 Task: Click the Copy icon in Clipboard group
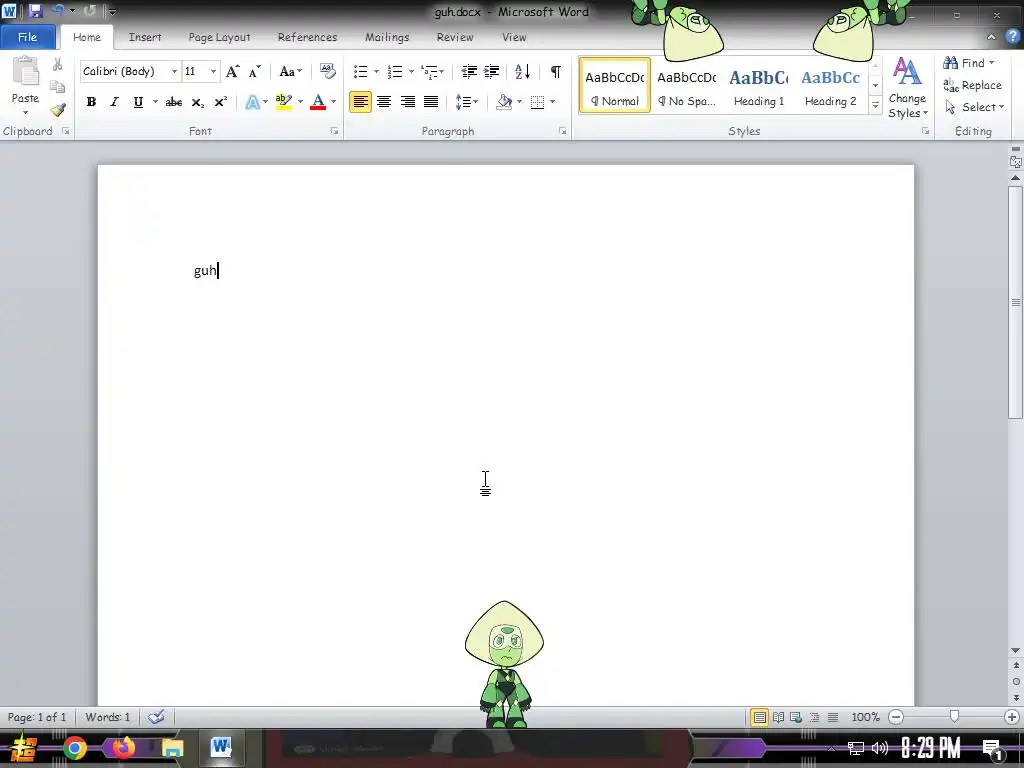tap(57, 87)
